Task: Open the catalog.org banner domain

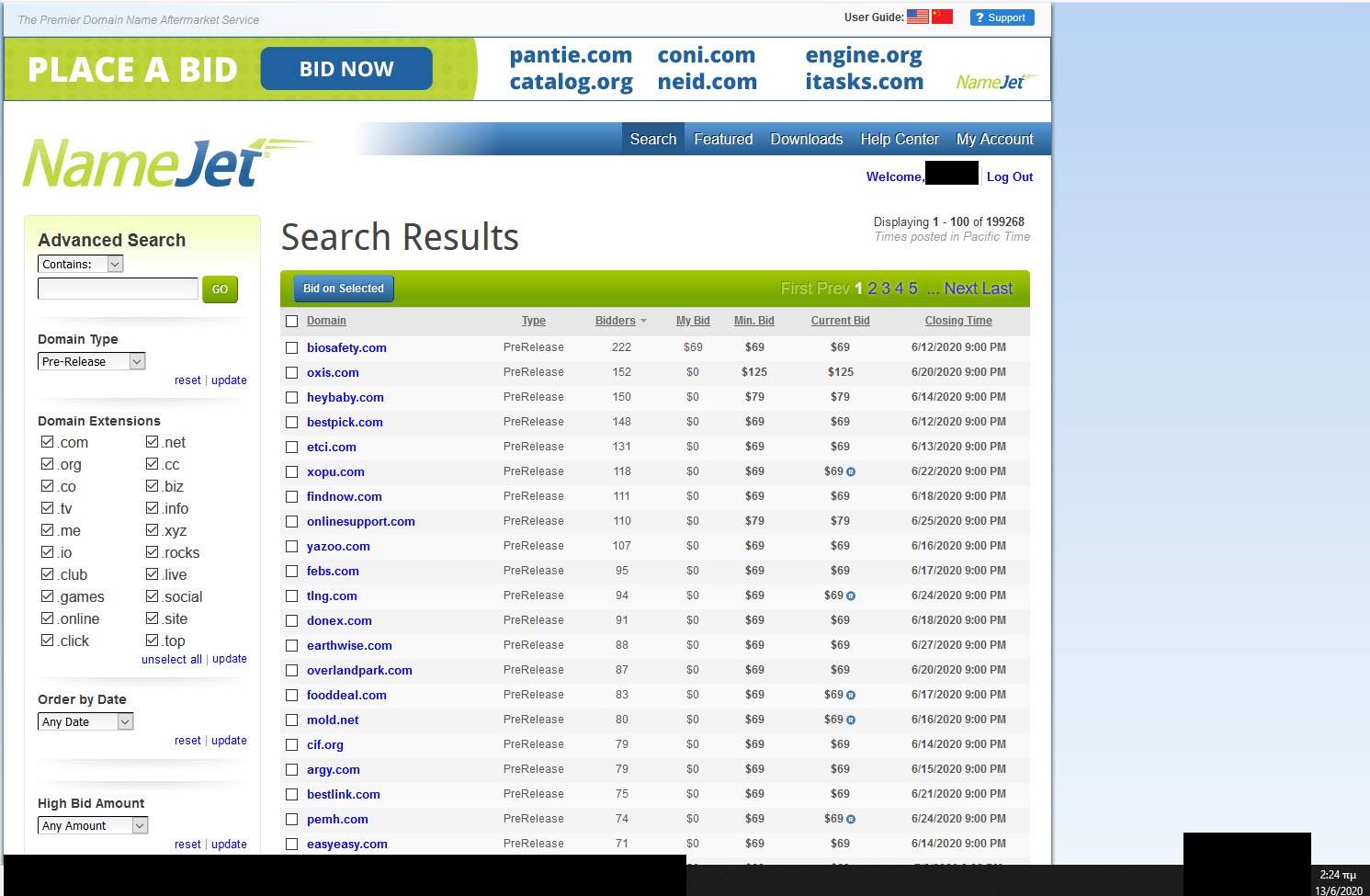Action: [x=571, y=82]
